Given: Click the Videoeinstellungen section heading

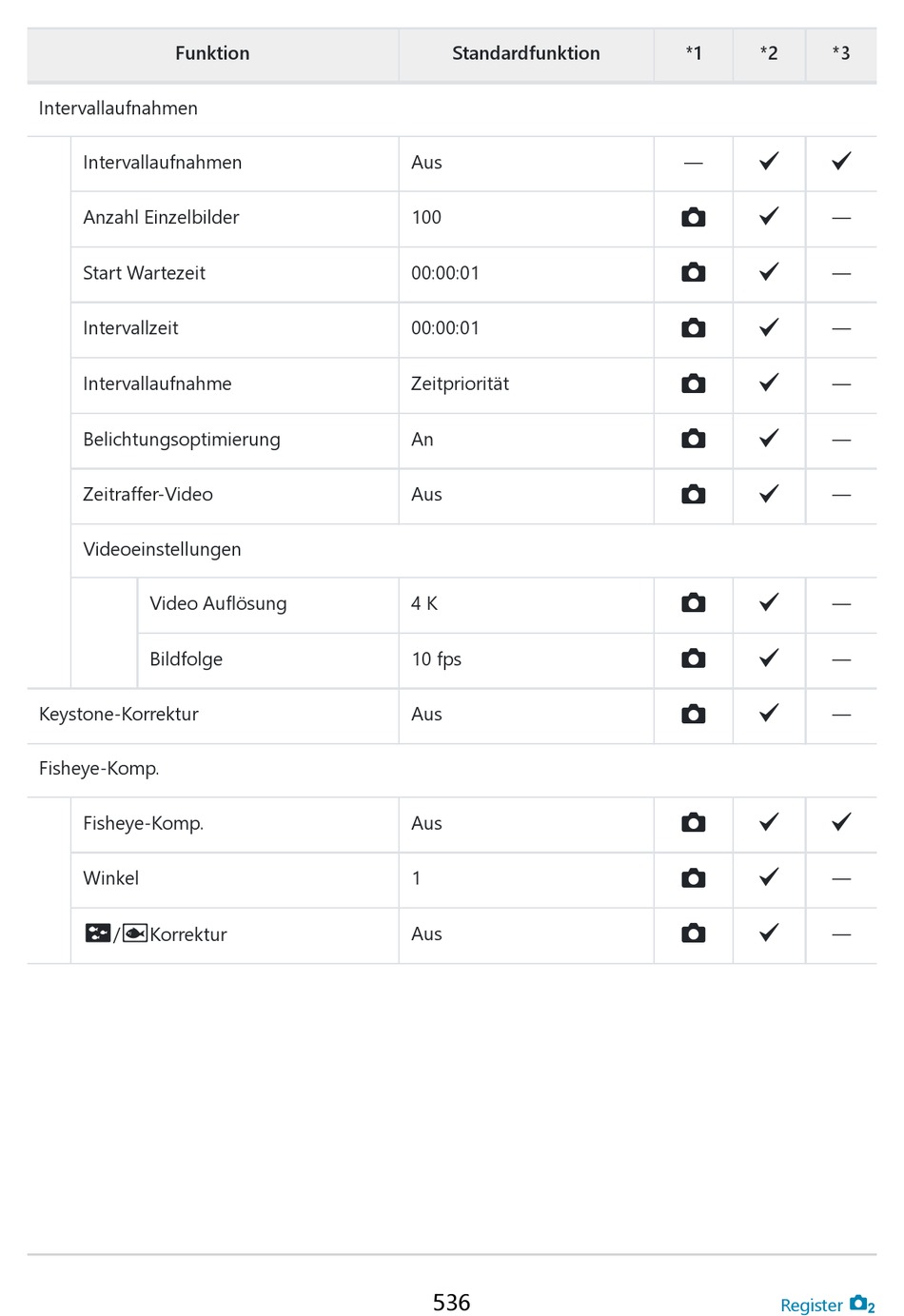Looking at the screenshot, I should 162,549.
